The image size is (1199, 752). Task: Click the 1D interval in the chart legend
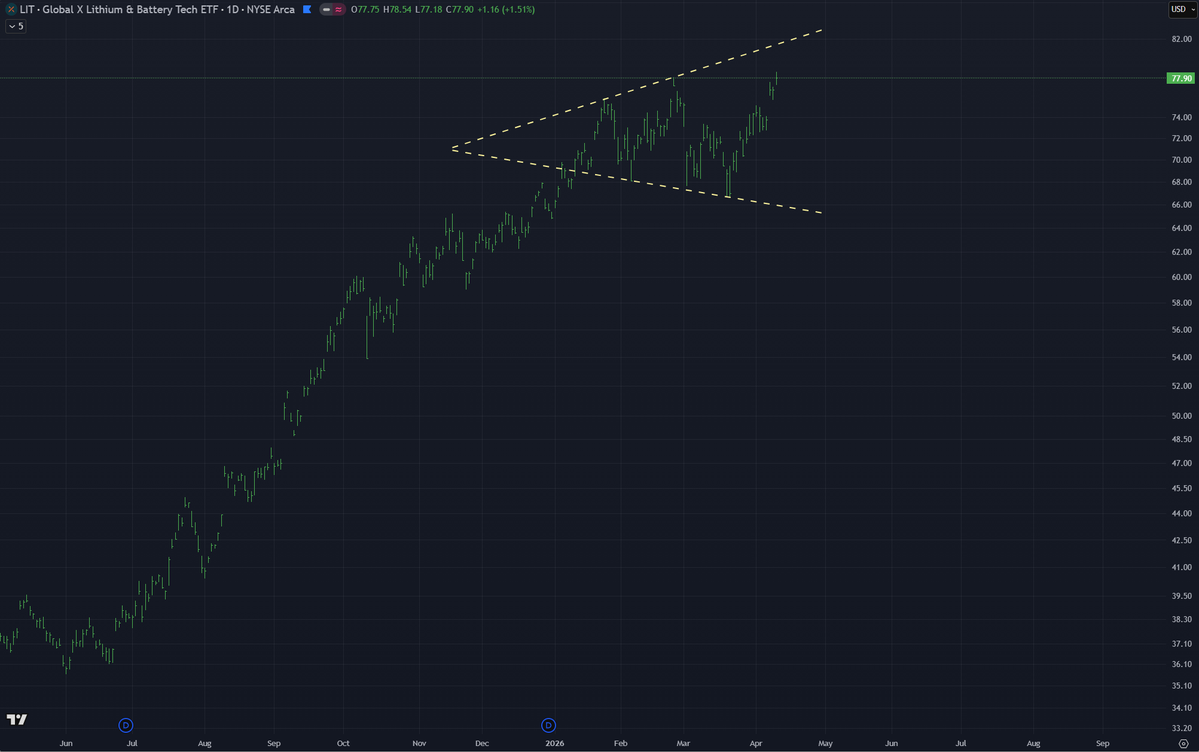pos(235,9)
